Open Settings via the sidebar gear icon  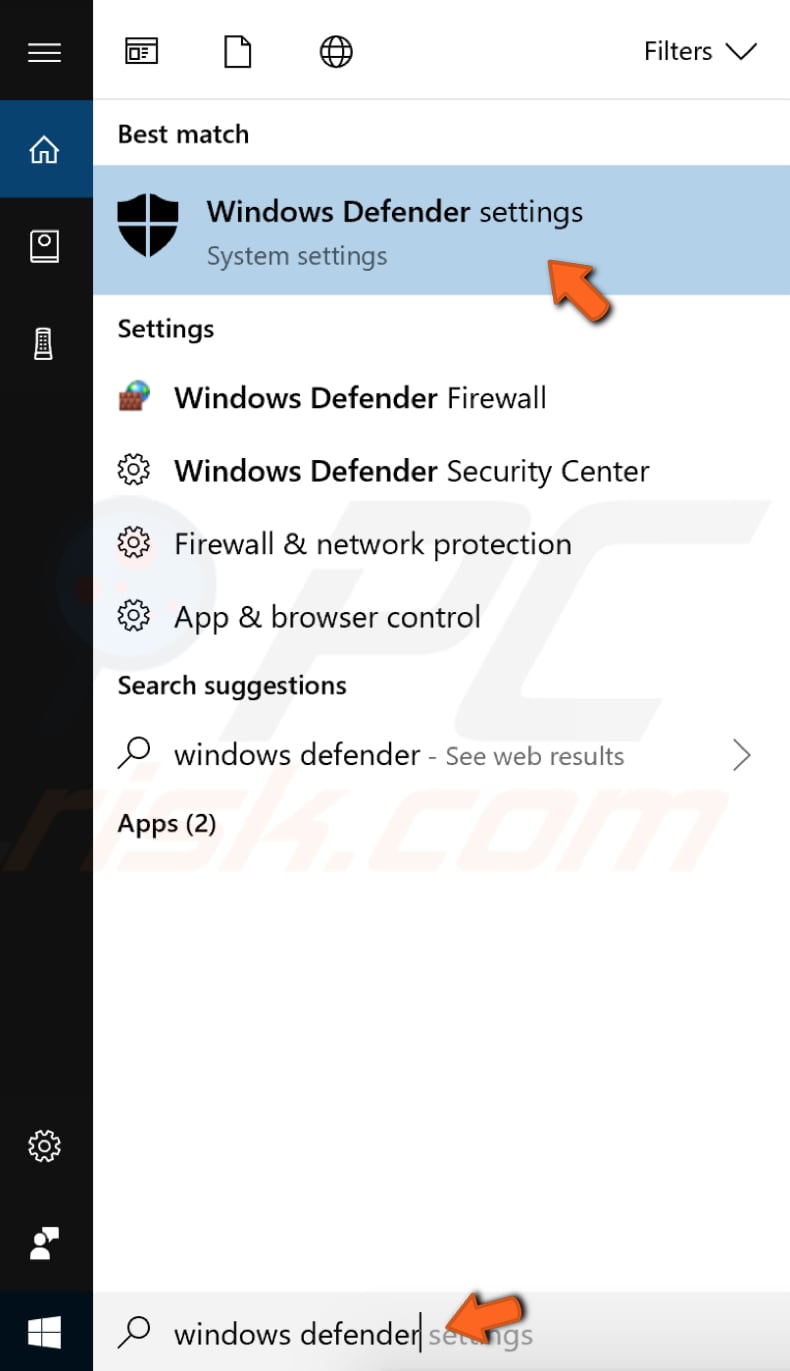point(46,1147)
